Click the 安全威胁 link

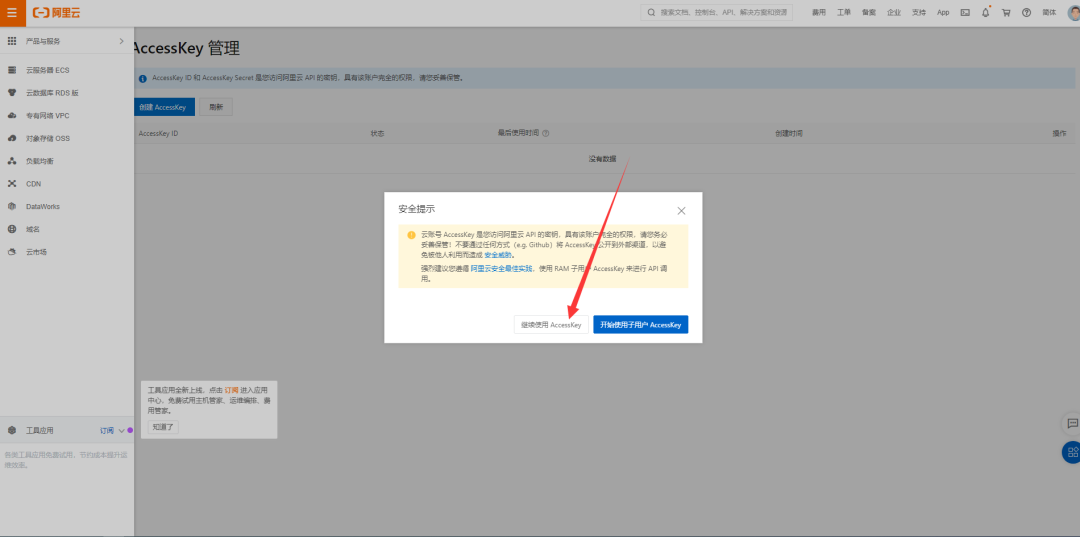(x=499, y=255)
